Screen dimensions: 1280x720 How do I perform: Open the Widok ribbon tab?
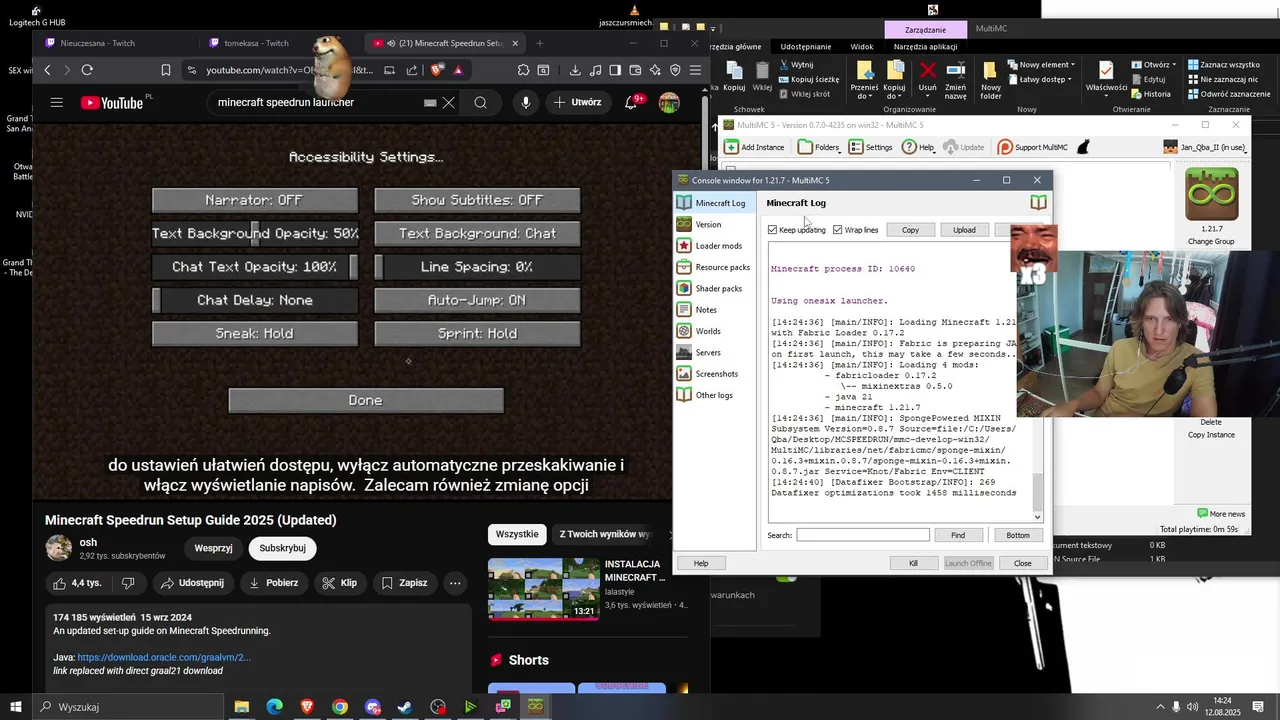pyautogui.click(x=862, y=46)
